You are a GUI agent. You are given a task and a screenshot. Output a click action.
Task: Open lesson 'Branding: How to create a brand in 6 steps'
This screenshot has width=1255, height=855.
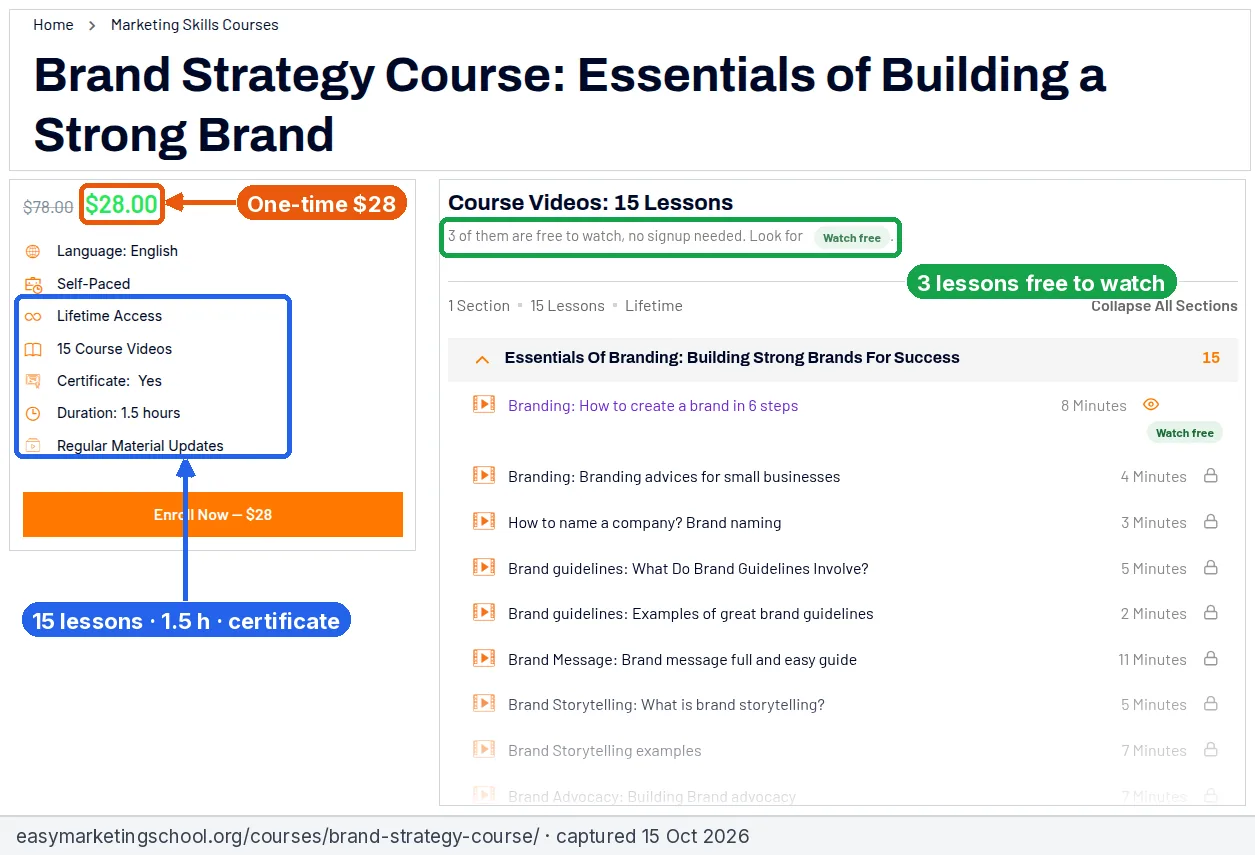653,406
